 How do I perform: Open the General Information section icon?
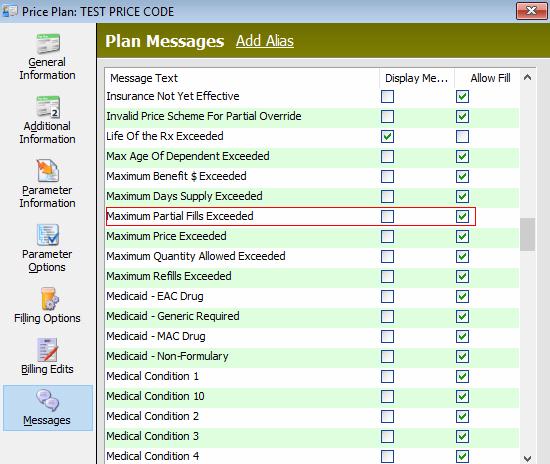pos(48,43)
